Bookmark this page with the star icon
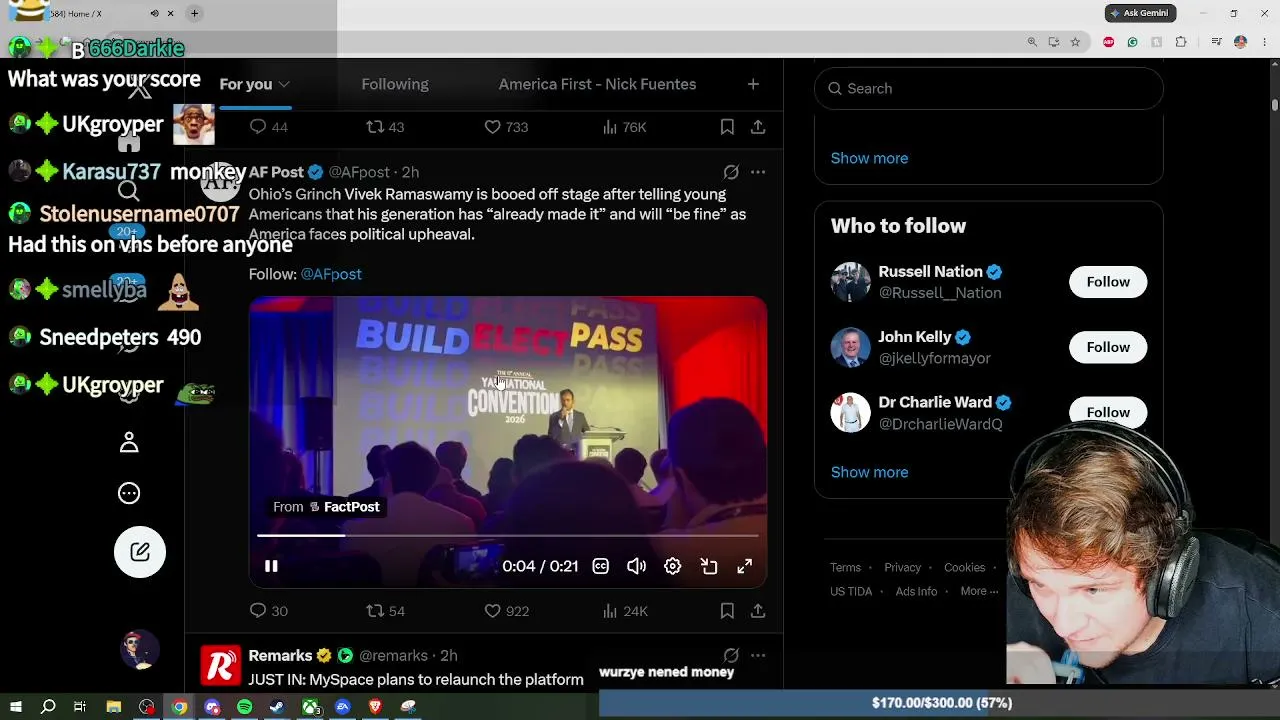This screenshot has height=720, width=1280. [1075, 42]
